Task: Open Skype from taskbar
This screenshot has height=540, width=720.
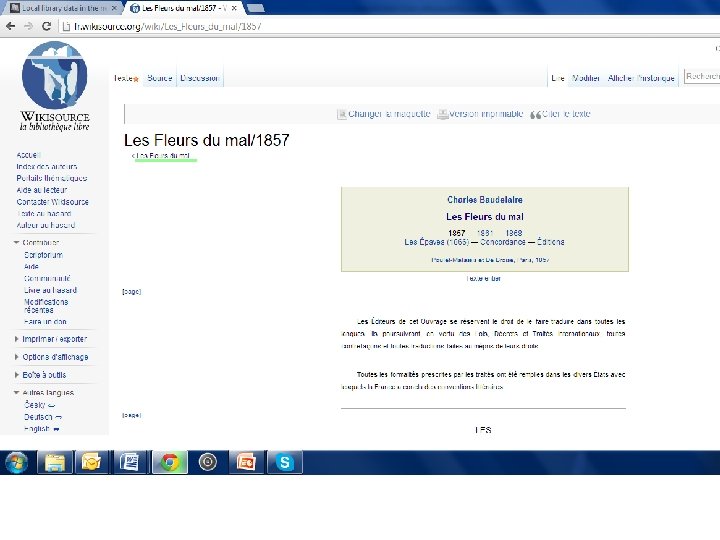Action: click(x=284, y=462)
